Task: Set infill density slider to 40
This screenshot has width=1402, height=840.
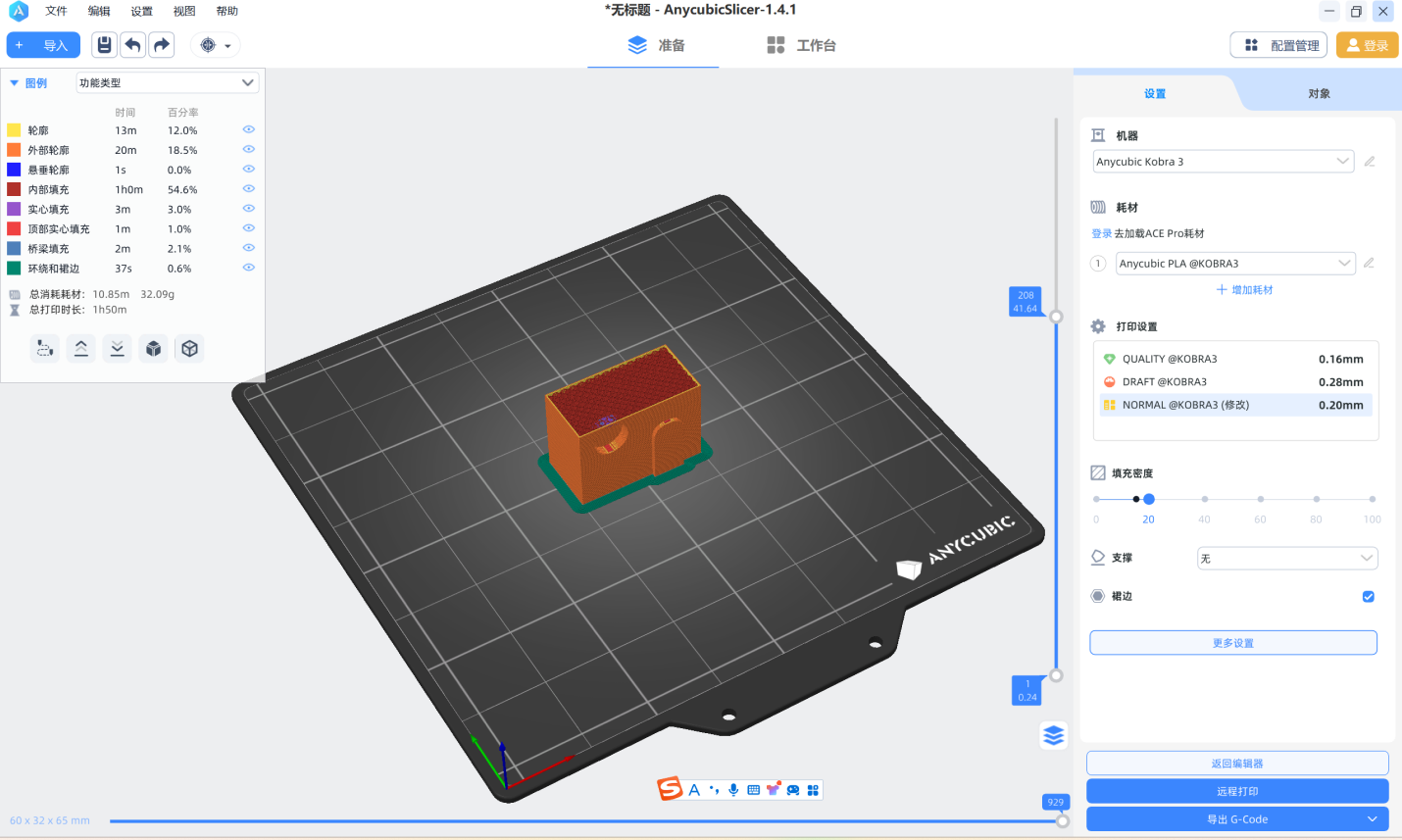Action: (1205, 500)
